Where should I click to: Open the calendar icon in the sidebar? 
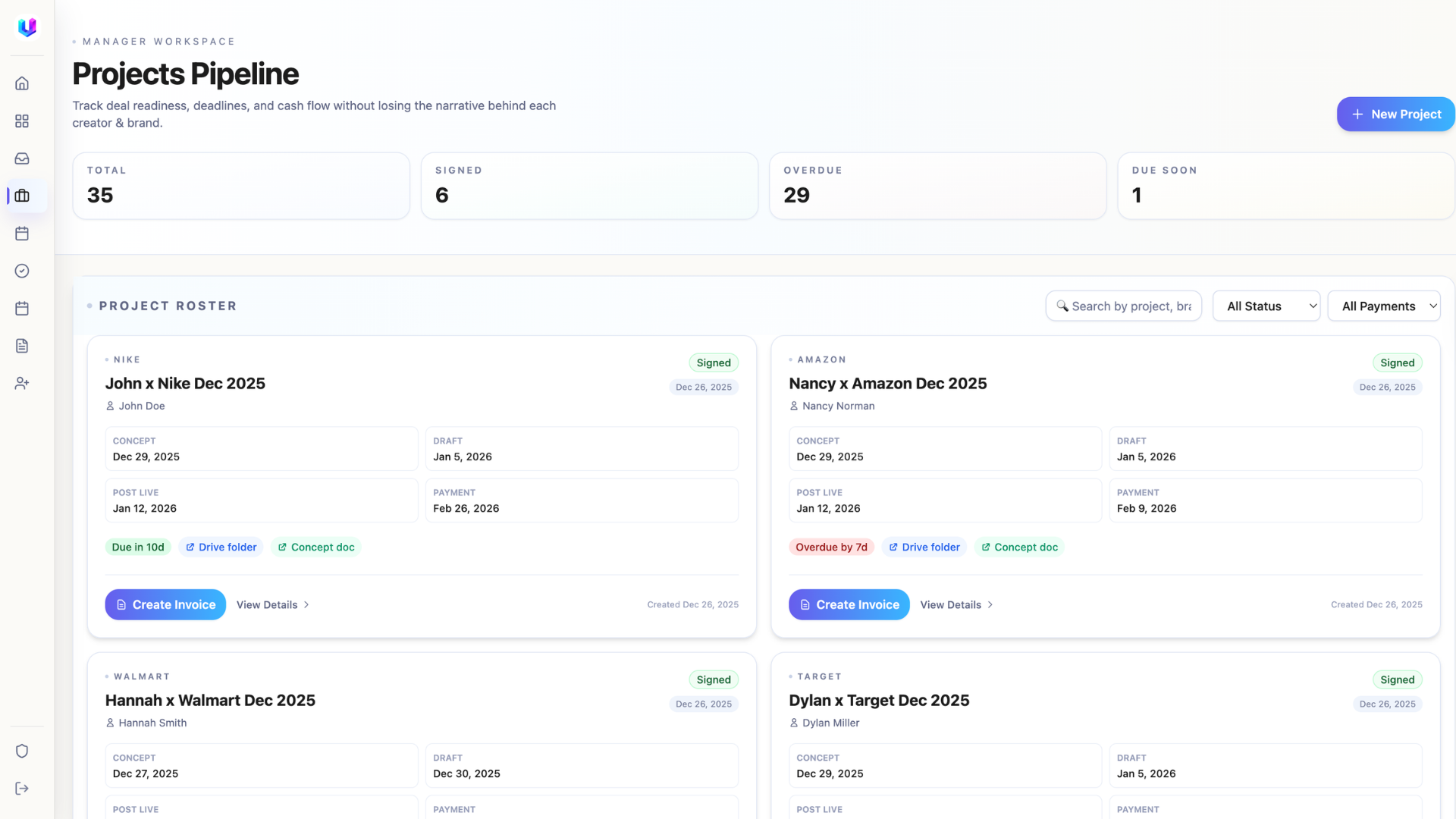tap(22, 234)
